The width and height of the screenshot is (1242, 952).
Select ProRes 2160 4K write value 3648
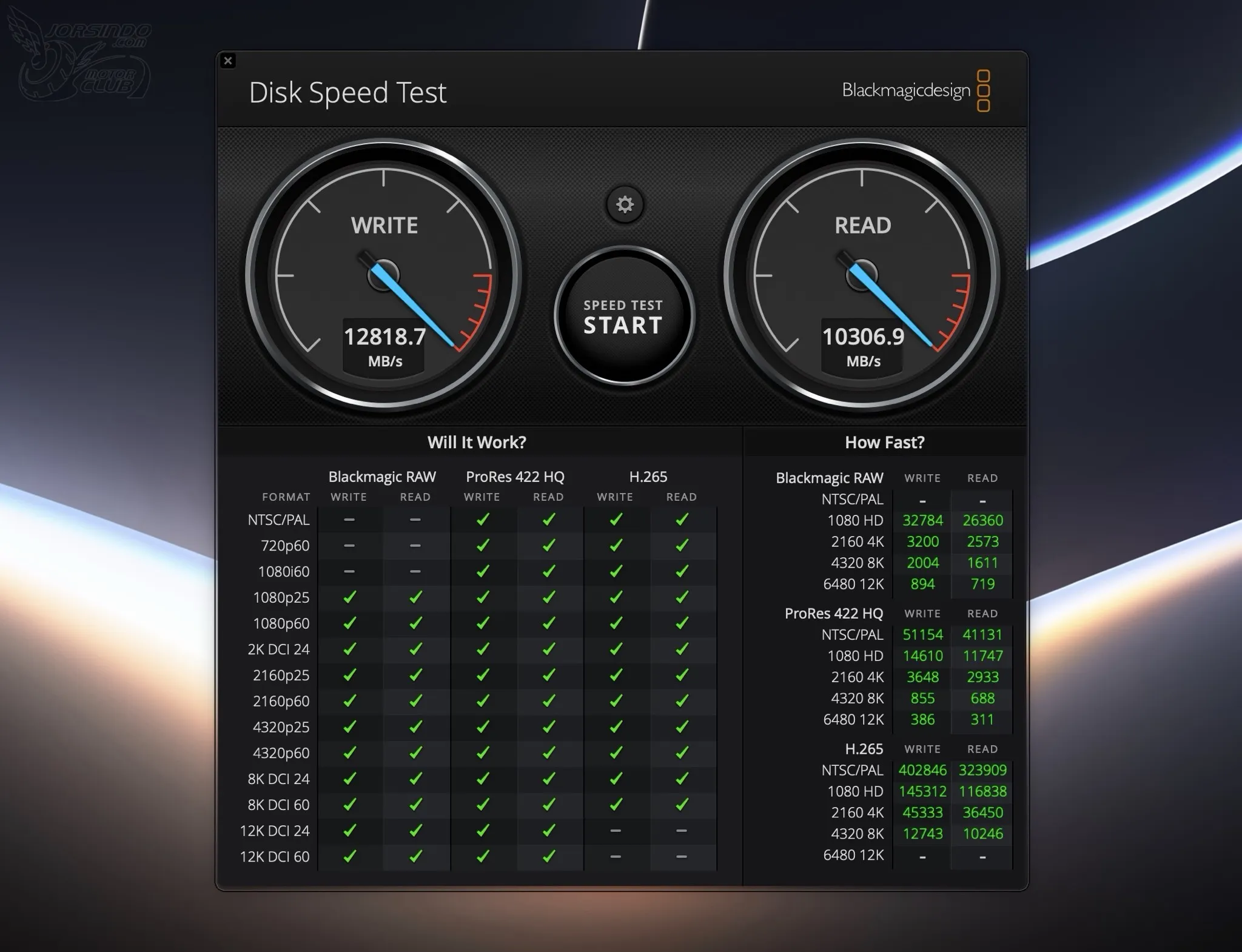pyautogui.click(x=922, y=677)
